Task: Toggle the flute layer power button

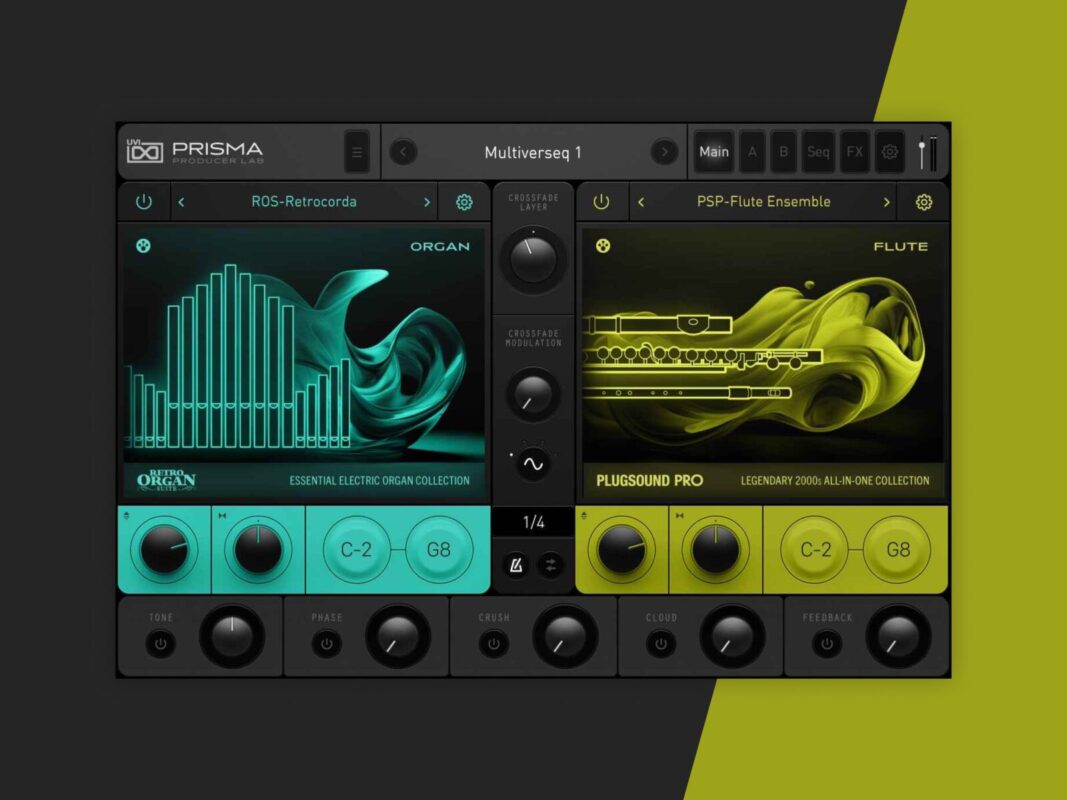Action: [x=601, y=202]
